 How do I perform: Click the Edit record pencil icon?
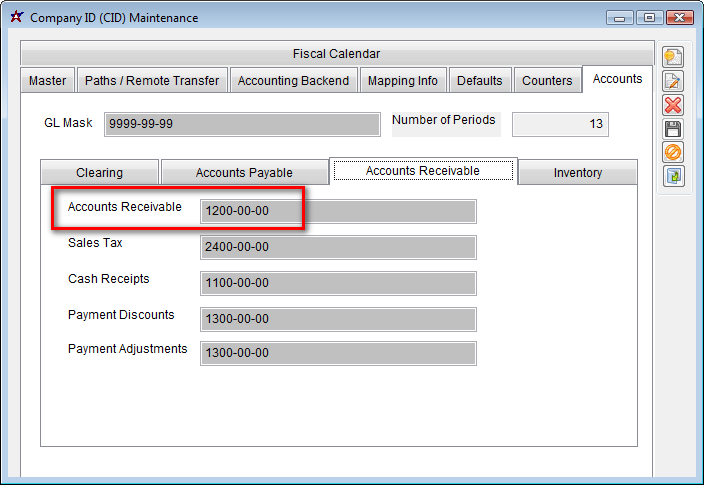pos(673,82)
